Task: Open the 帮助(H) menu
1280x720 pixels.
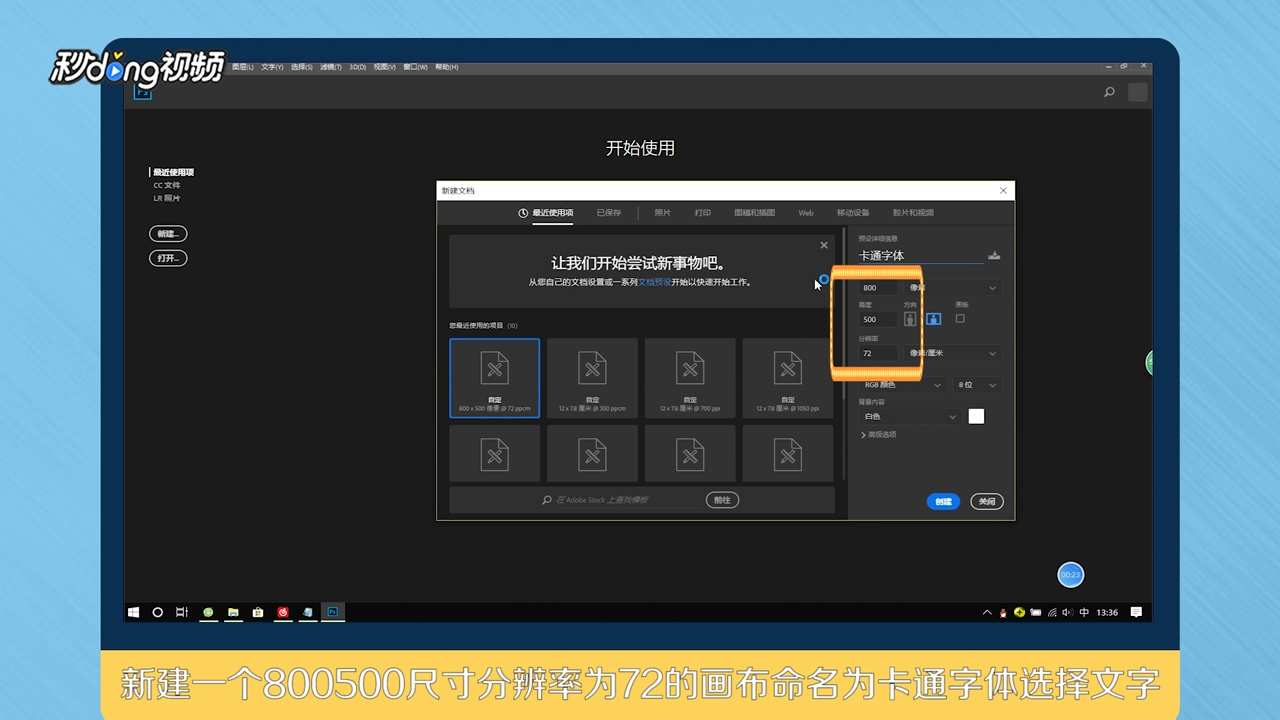Action: [x=446, y=67]
